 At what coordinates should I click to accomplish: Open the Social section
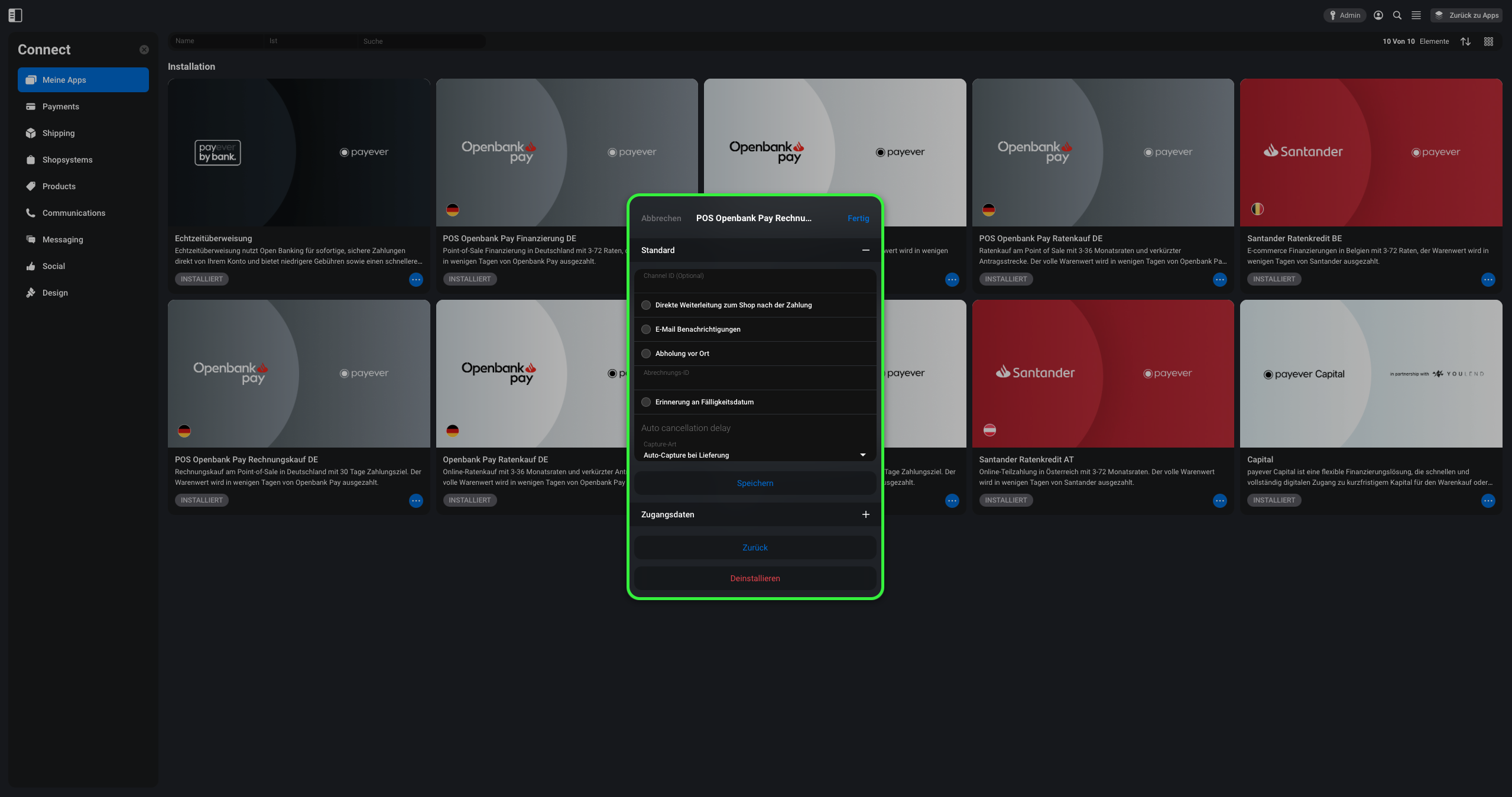coord(83,266)
